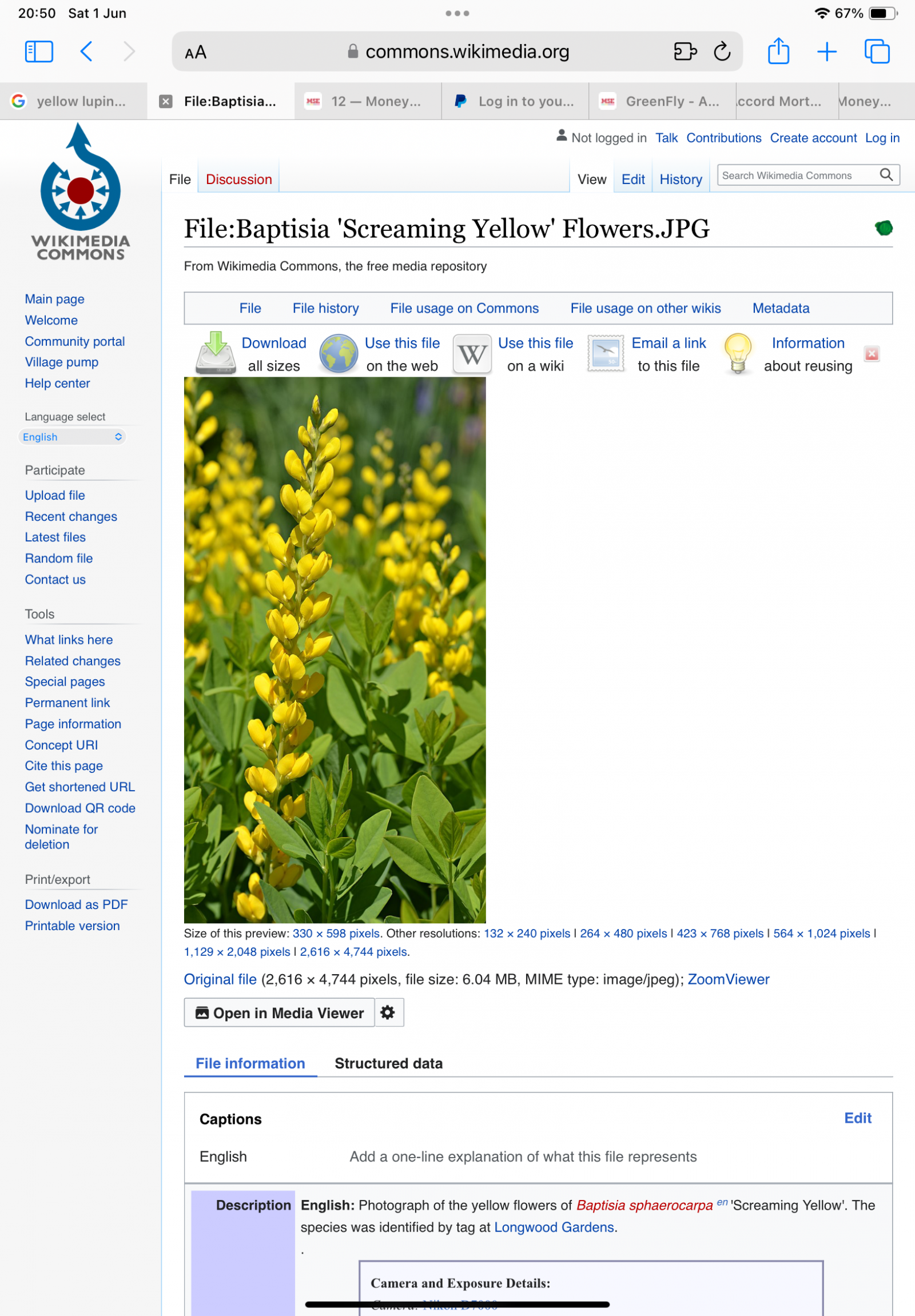Open Random file in sidebar
Image resolution: width=915 pixels, height=1316 pixels.
pyautogui.click(x=58, y=559)
